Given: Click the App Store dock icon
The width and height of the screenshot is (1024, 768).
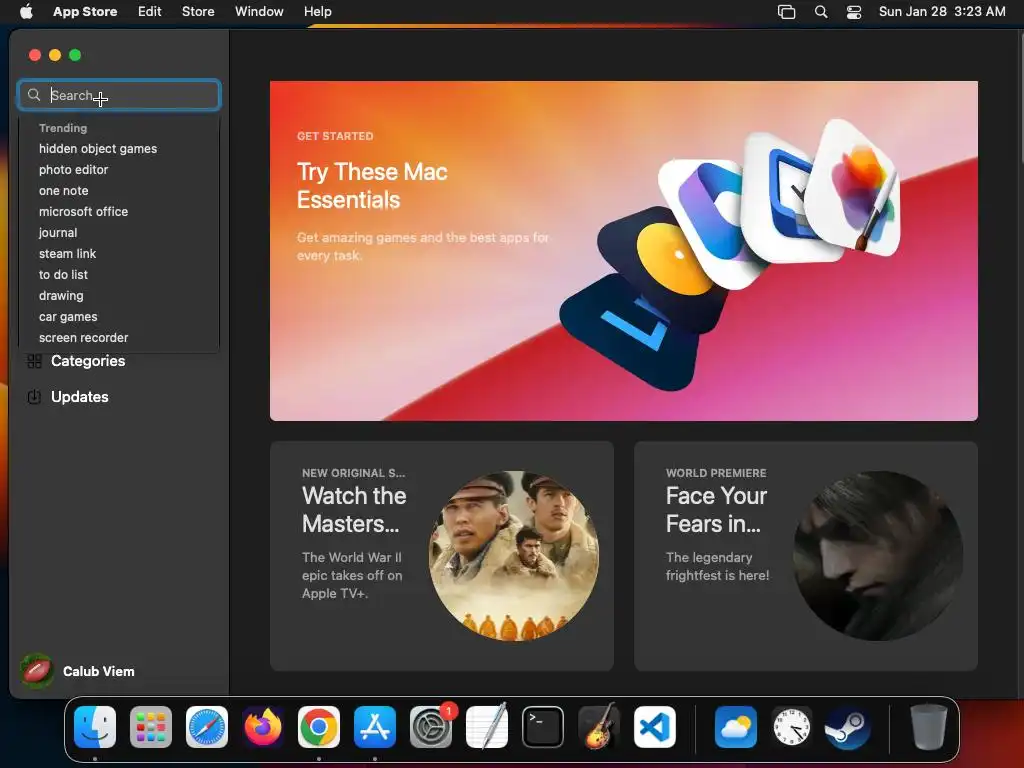Looking at the screenshot, I should tap(375, 727).
